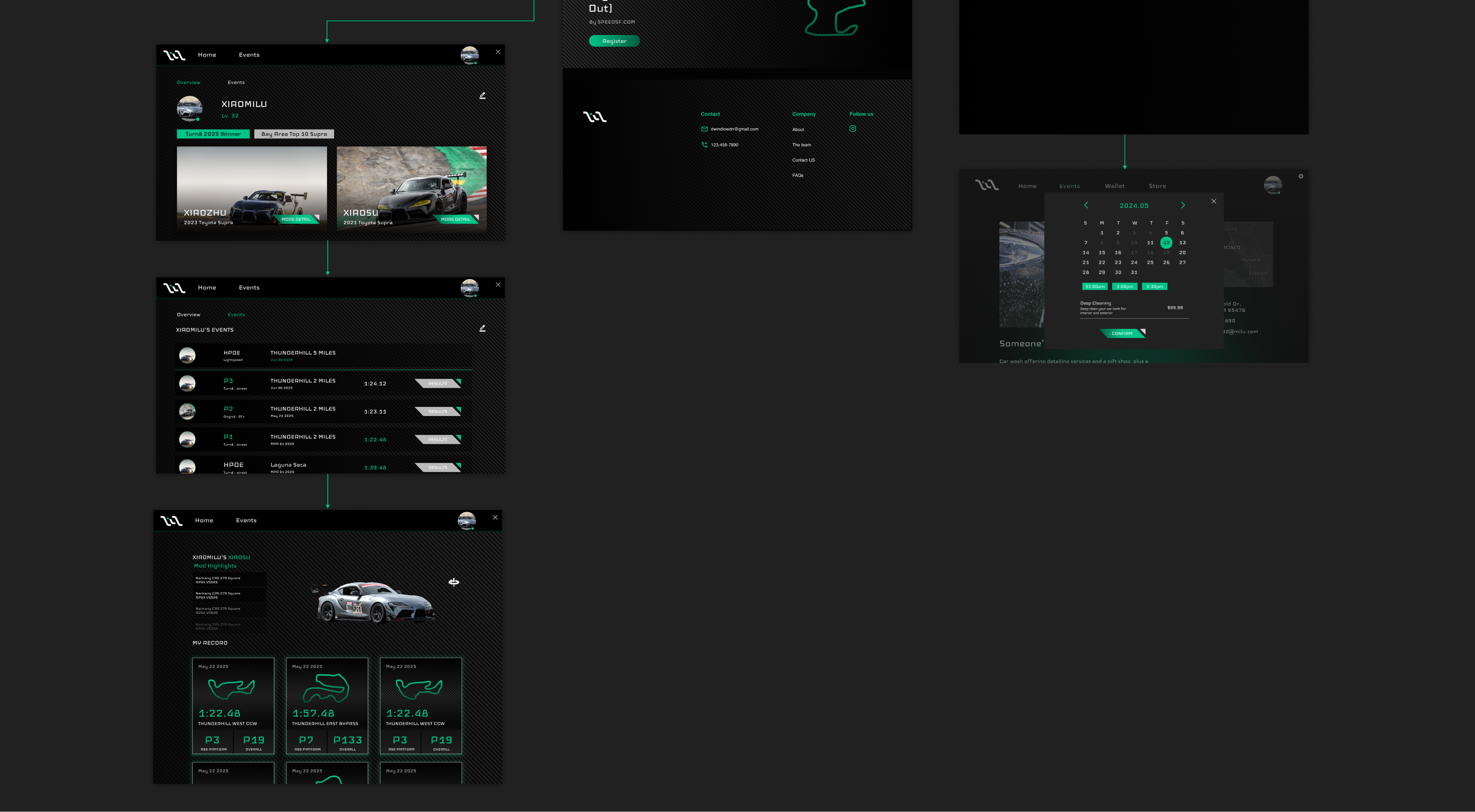
Task: Open The team link in the footer
Action: click(801, 145)
